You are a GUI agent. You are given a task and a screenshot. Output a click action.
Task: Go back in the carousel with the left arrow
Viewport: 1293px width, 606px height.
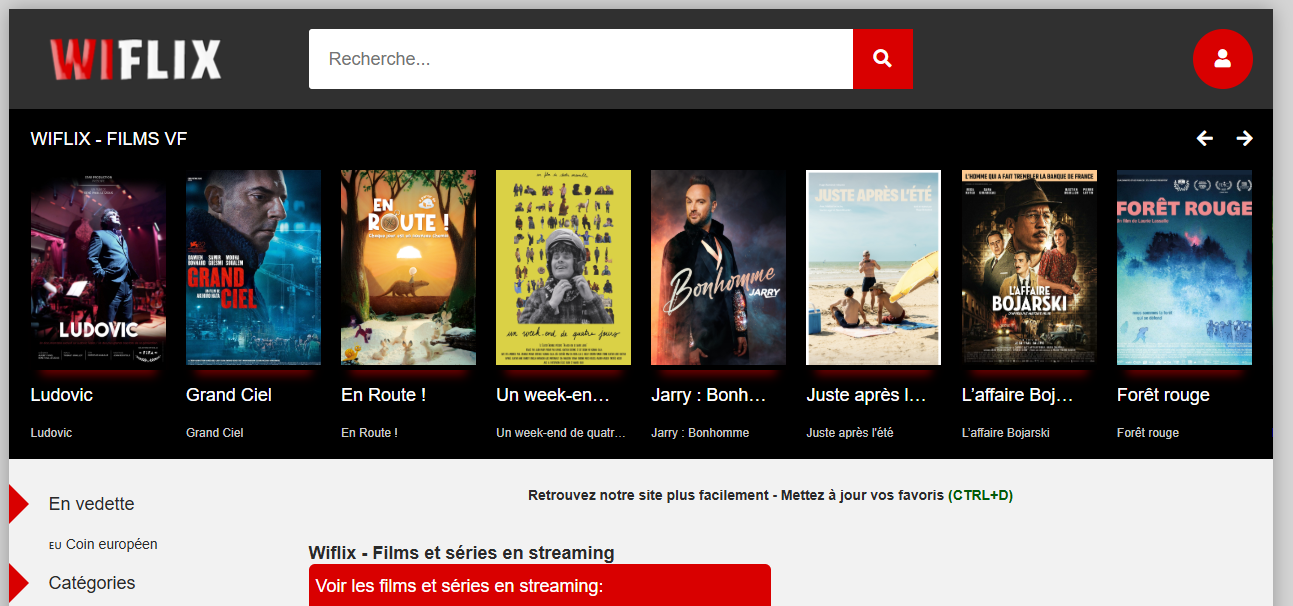click(1204, 138)
